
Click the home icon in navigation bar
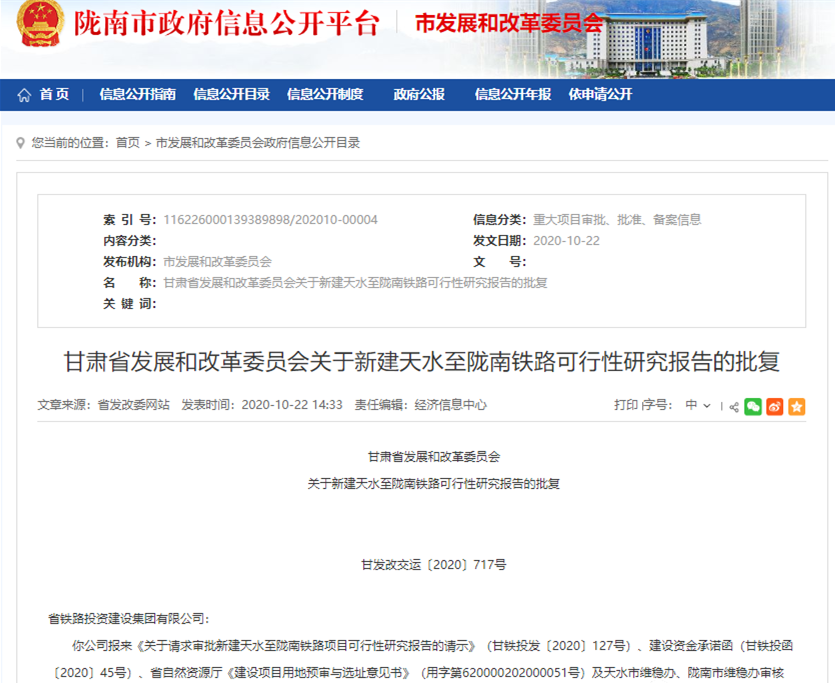(24, 95)
